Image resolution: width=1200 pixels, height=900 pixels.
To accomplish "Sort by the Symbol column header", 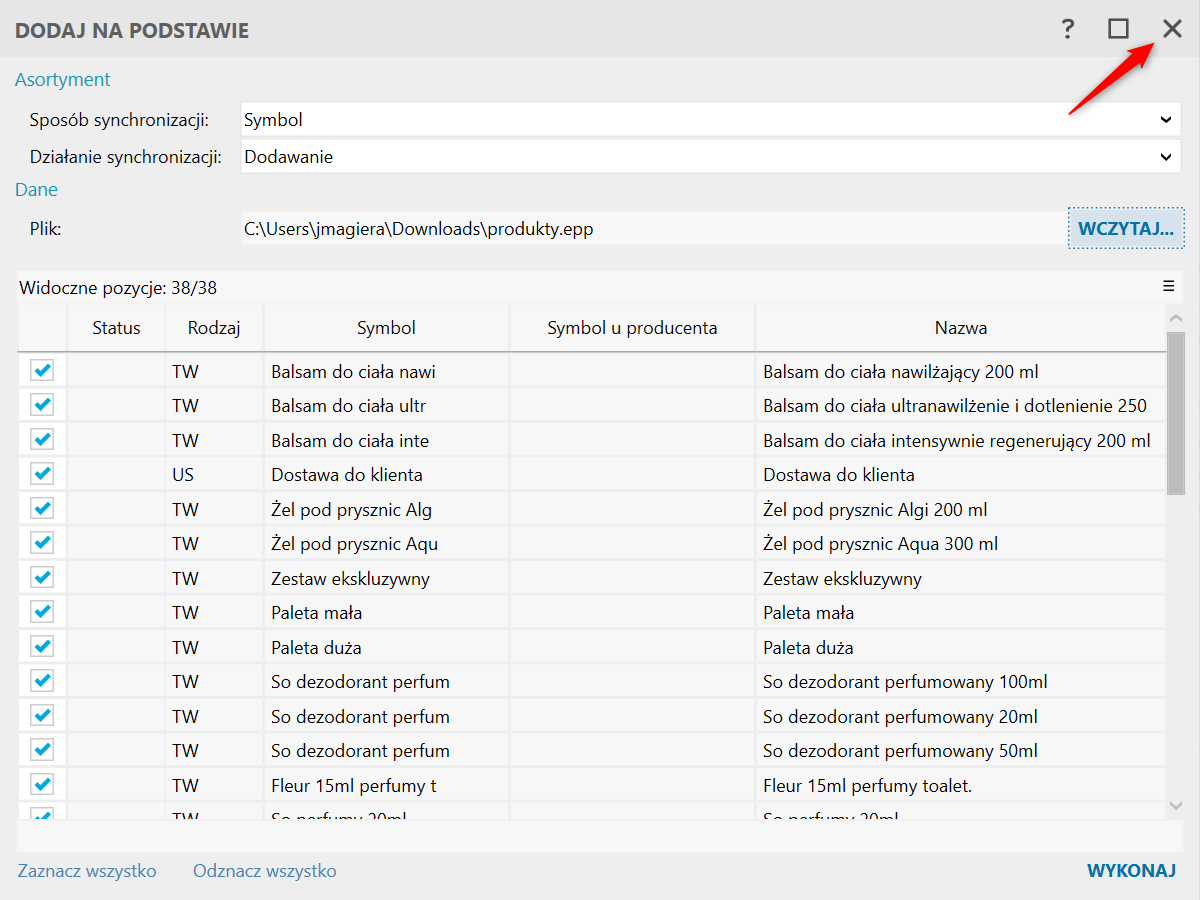I will pos(386,328).
